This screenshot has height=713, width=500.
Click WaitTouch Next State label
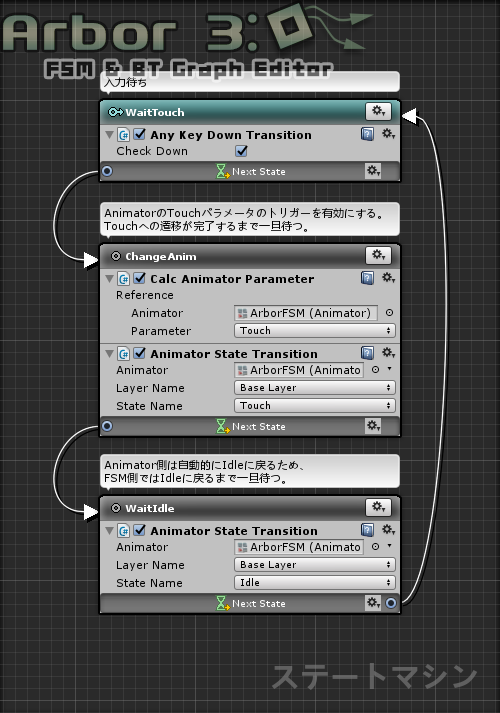pyautogui.click(x=259, y=171)
